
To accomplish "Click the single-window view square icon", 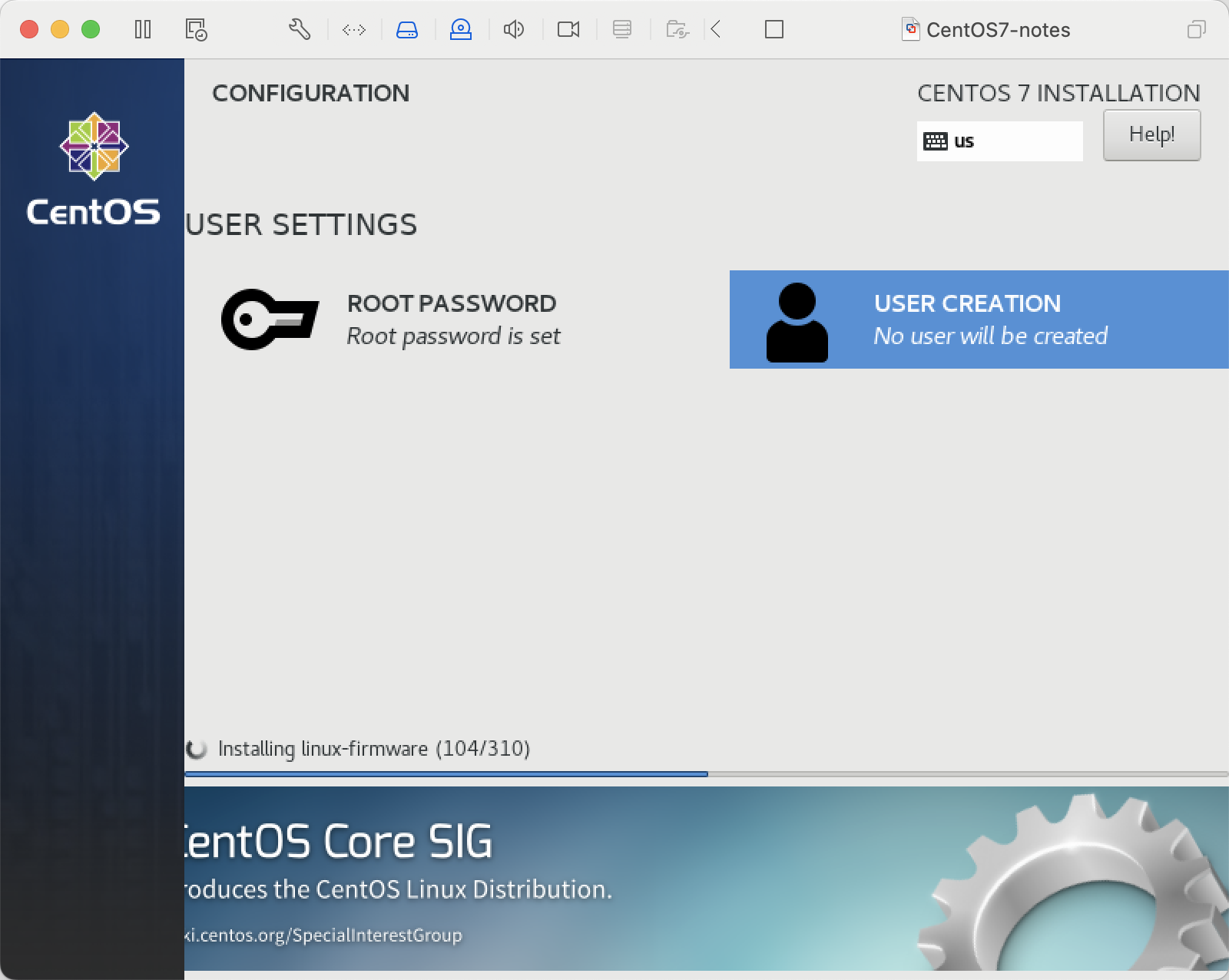I will 774,30.
